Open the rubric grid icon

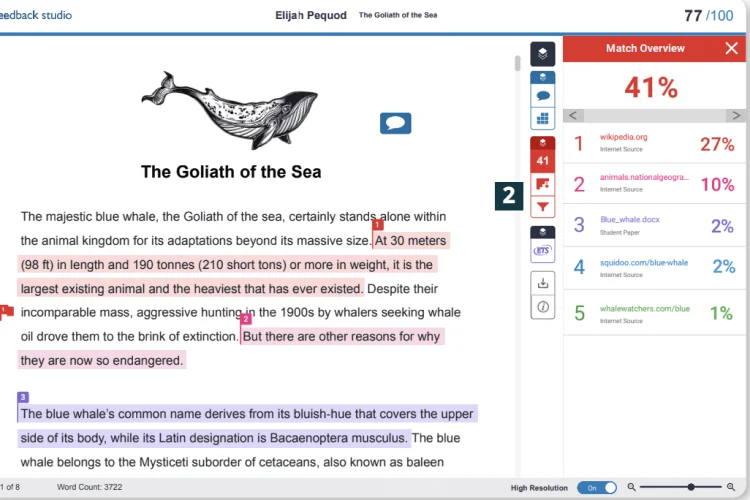[x=542, y=118]
